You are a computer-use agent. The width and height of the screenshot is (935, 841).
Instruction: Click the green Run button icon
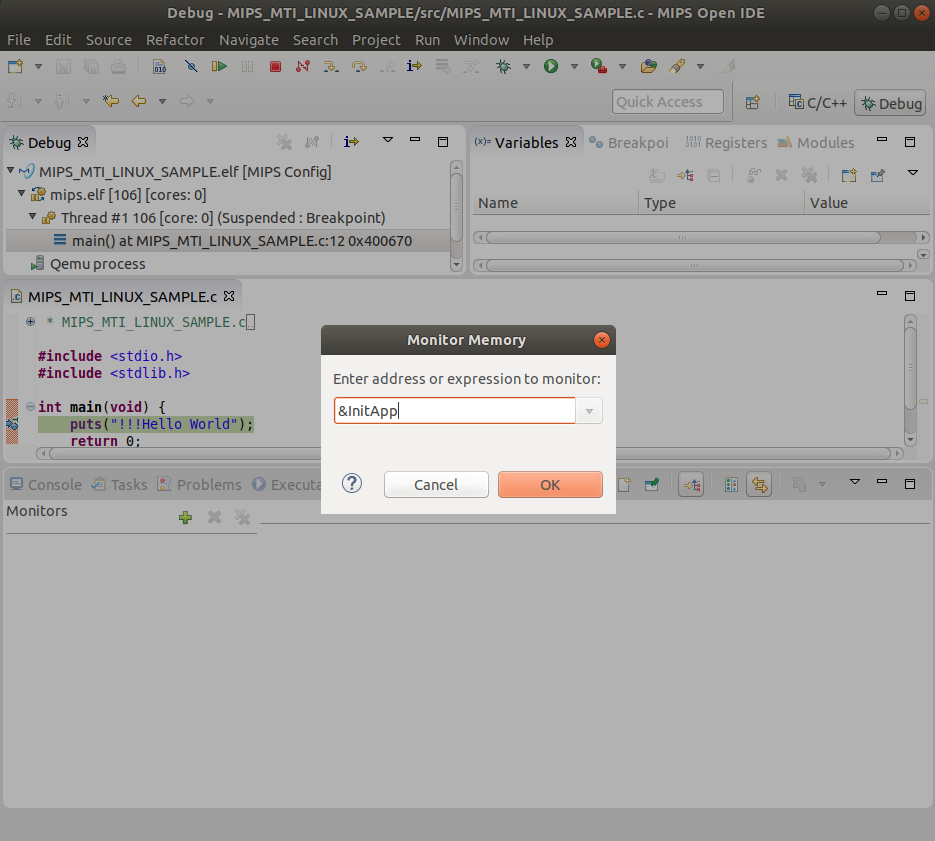point(551,66)
